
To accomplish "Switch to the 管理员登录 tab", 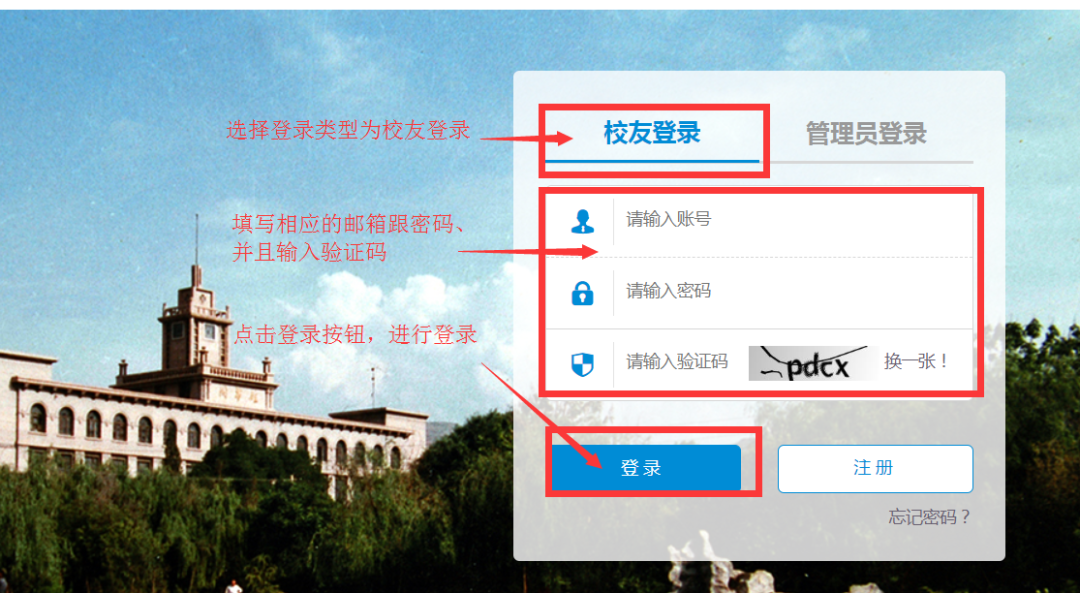I will click(866, 134).
